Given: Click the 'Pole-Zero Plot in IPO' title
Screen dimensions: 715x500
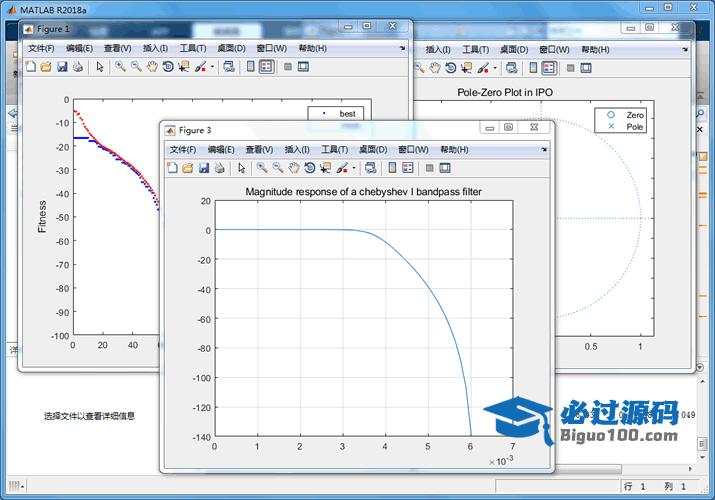Looking at the screenshot, I should 505,93.
